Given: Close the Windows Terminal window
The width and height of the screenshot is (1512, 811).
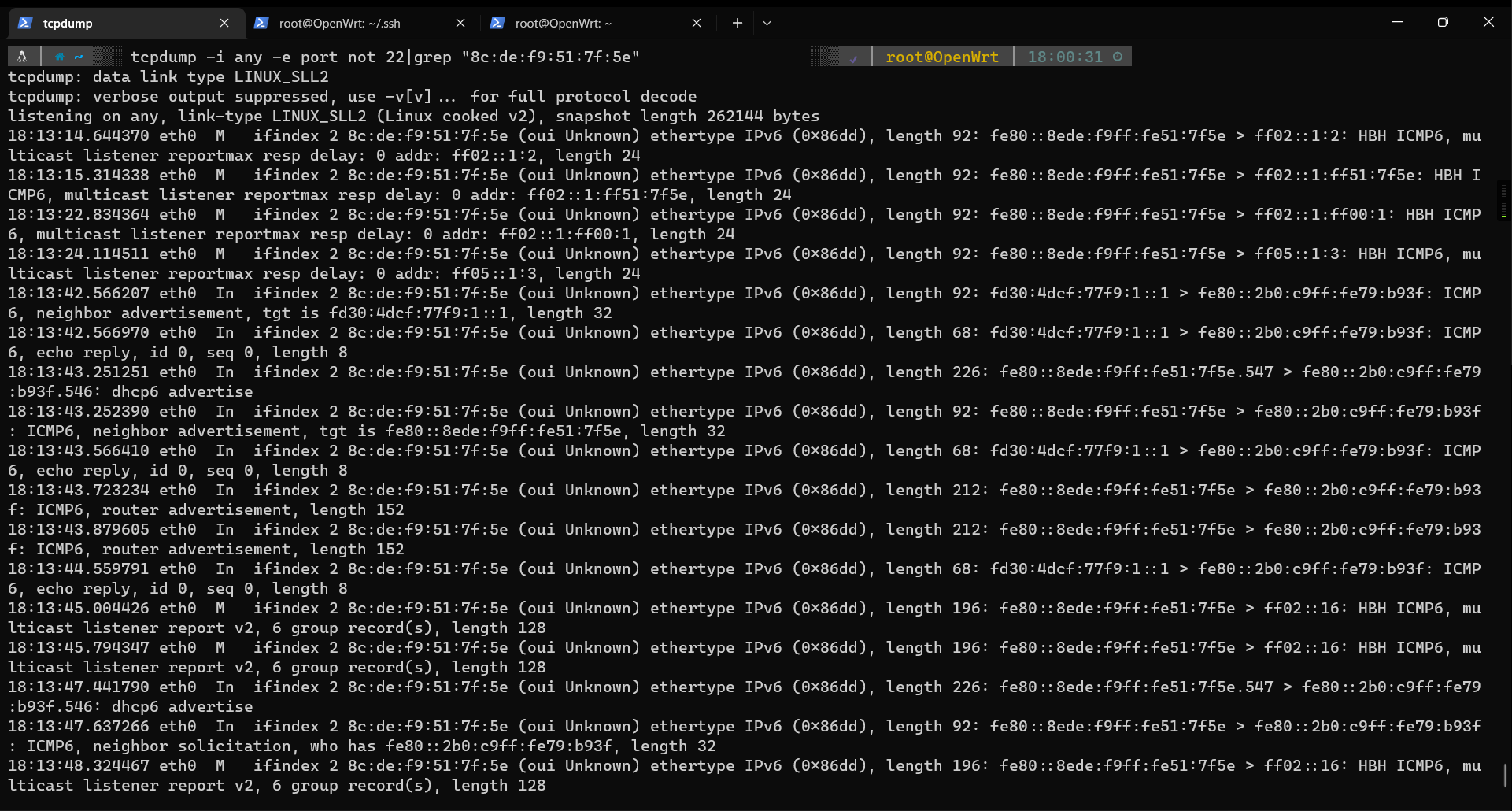Looking at the screenshot, I should pos(1488,22).
